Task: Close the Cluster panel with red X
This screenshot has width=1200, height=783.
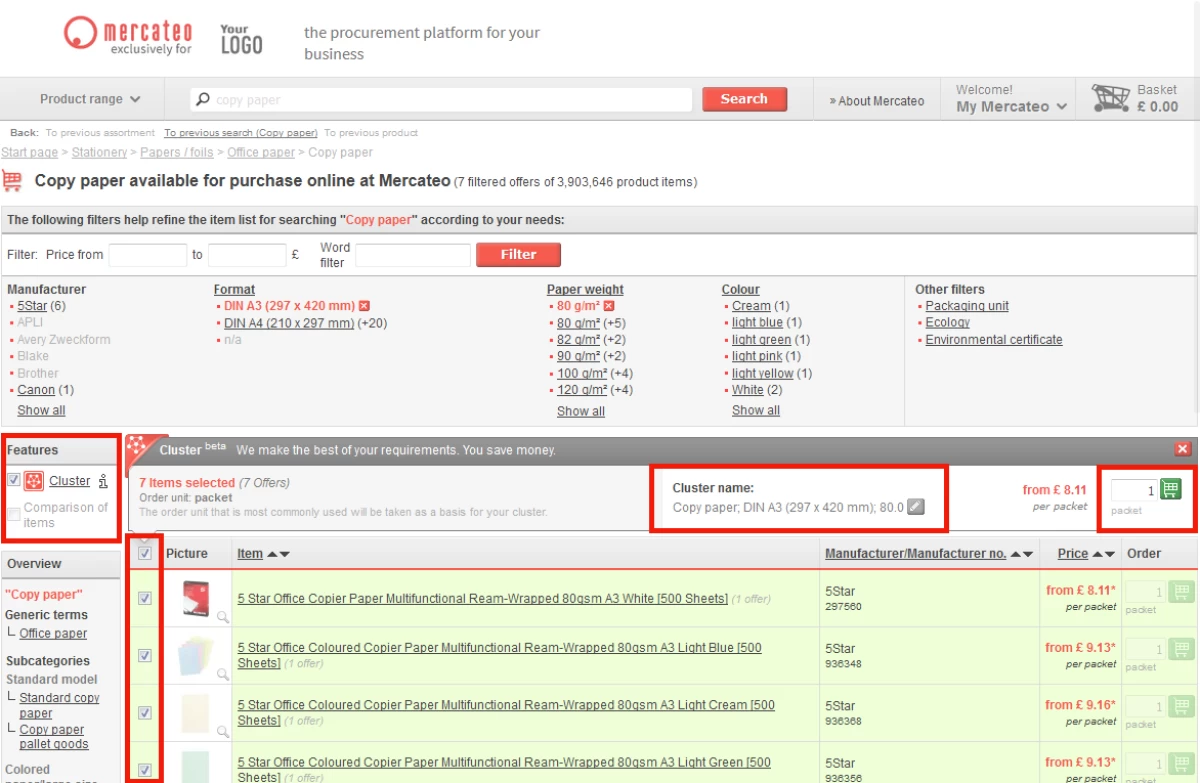Action: point(1183,450)
